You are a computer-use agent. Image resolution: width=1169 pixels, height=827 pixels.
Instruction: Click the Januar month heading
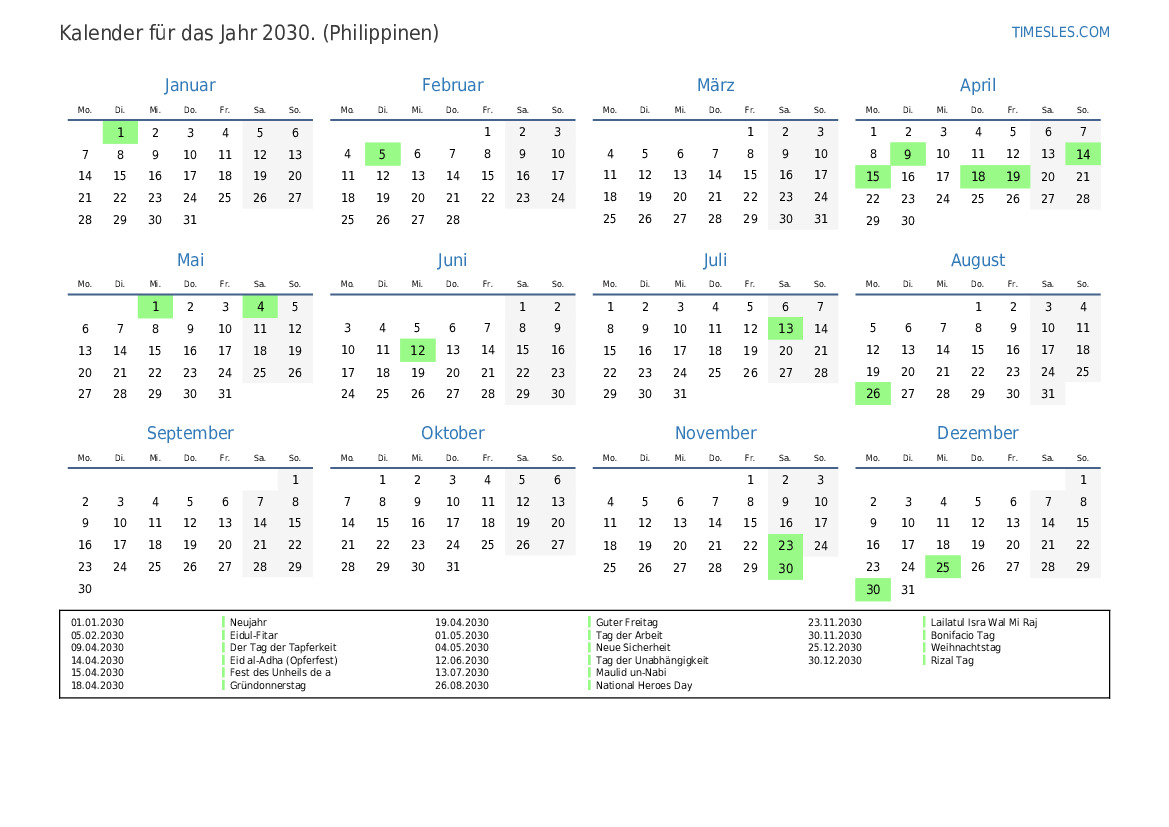pos(190,86)
